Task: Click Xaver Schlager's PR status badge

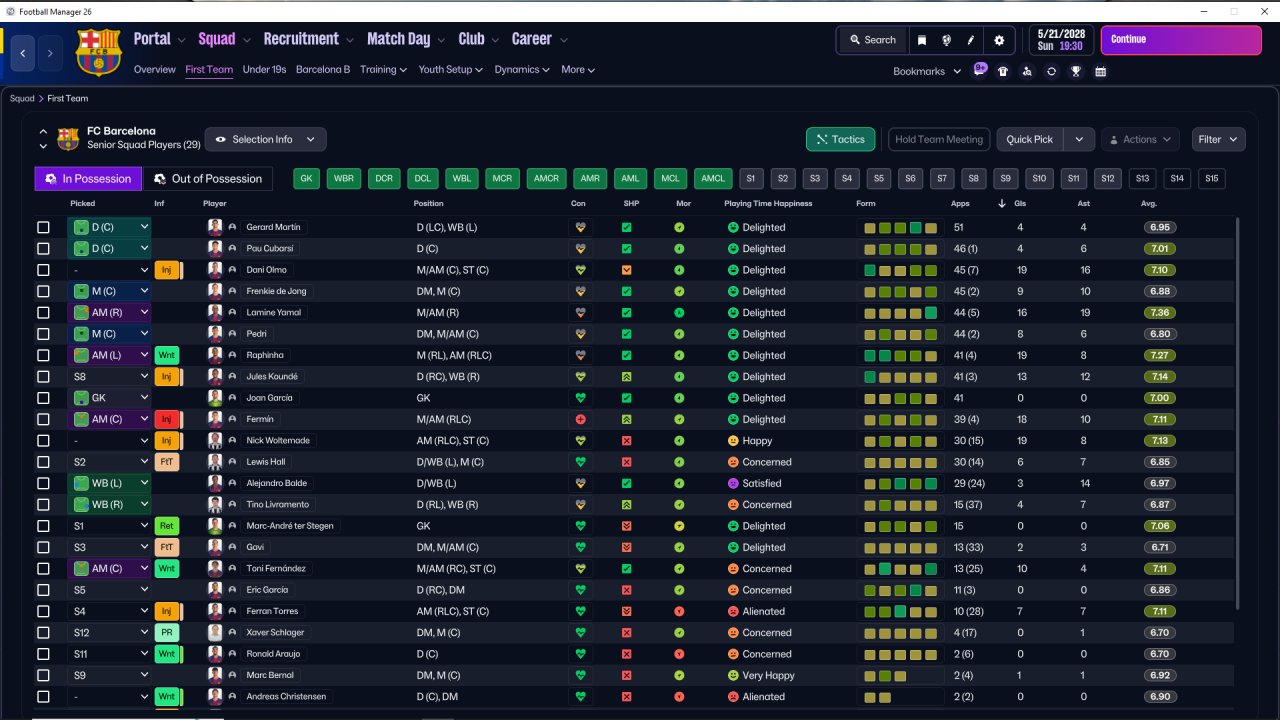Action: click(x=167, y=633)
